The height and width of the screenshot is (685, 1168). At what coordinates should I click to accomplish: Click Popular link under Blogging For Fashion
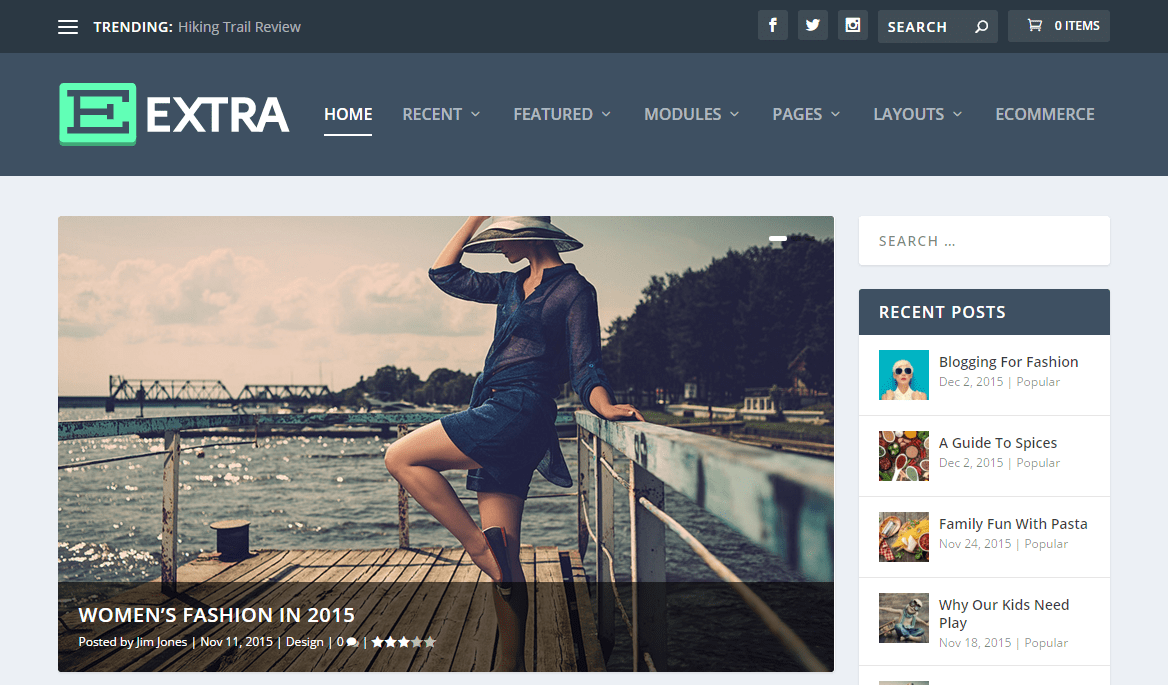coord(1038,382)
